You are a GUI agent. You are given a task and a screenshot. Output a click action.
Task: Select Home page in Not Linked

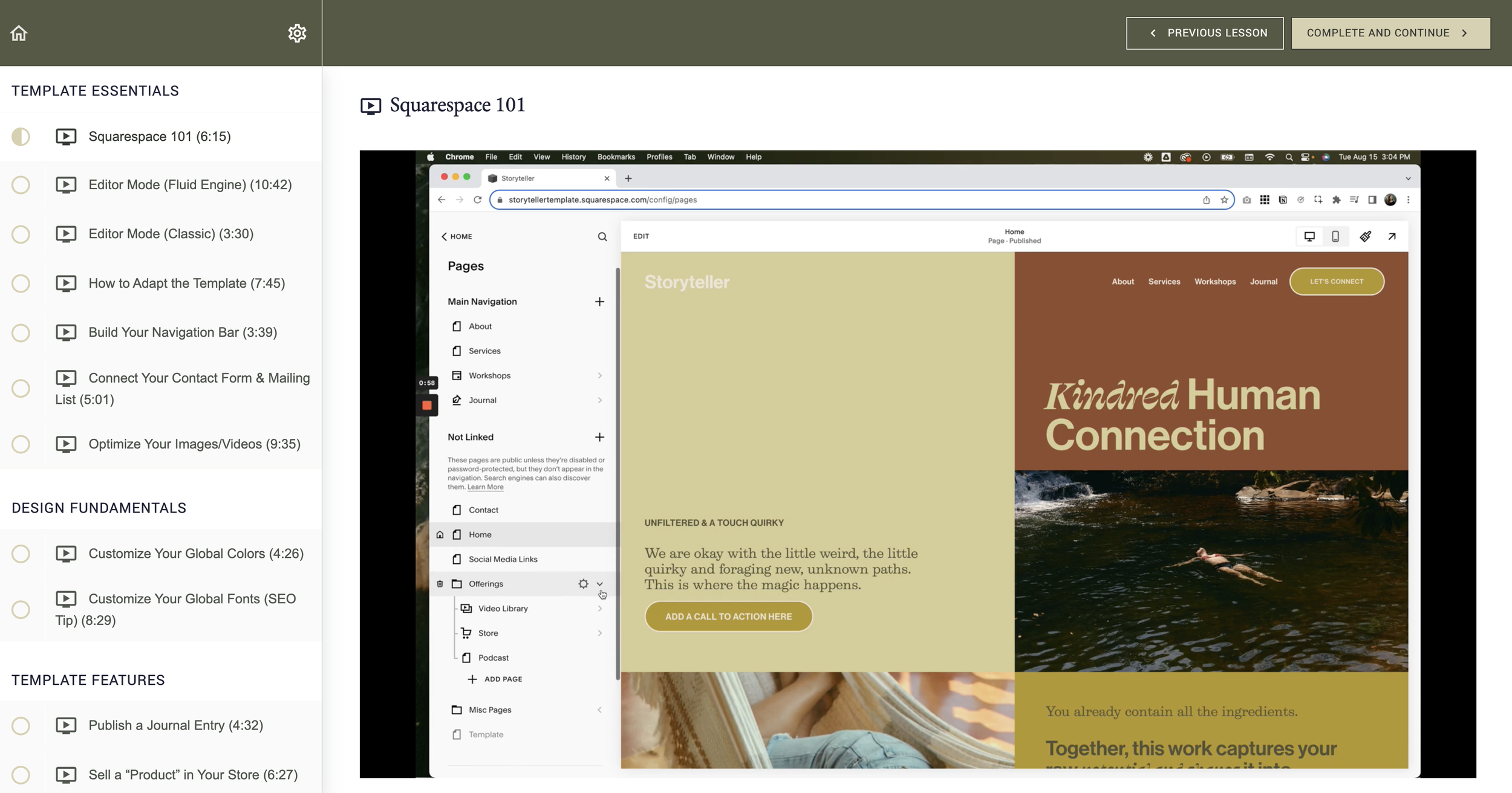tap(523, 535)
